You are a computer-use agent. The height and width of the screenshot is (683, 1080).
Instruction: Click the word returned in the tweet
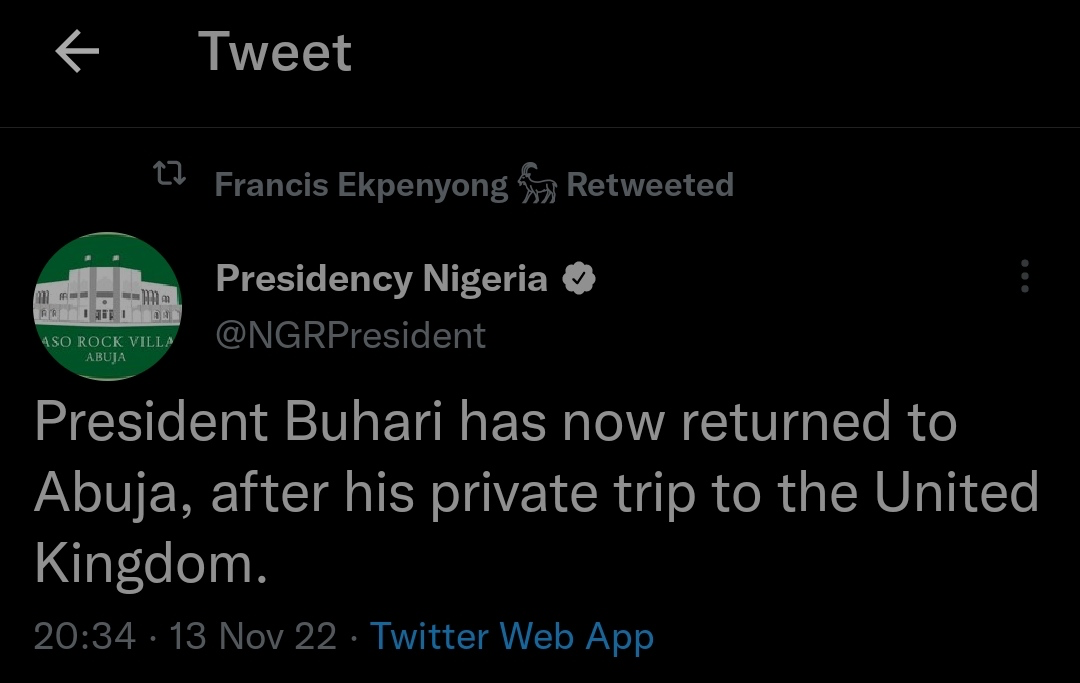tap(783, 422)
